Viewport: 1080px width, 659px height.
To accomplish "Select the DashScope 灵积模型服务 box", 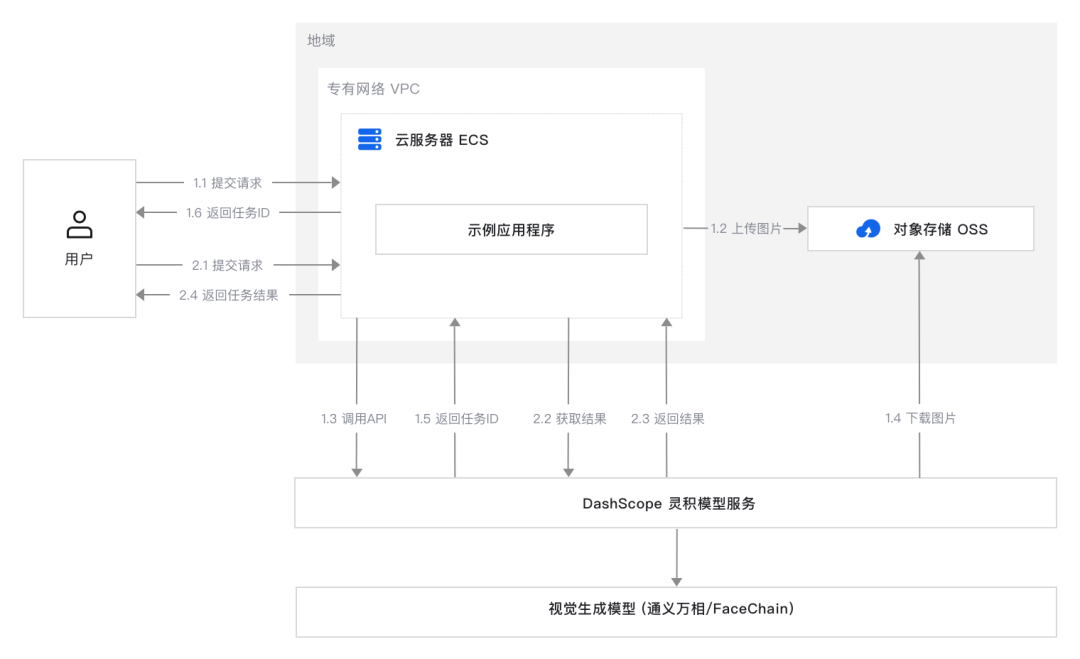I will point(676,503).
